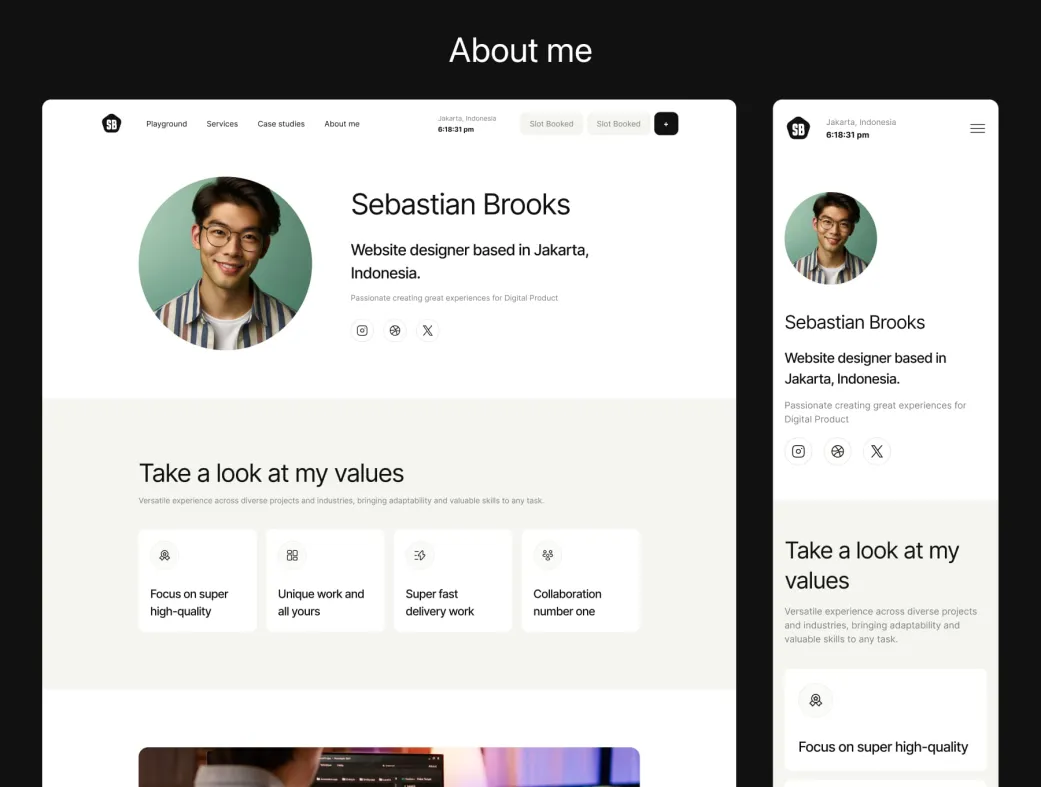Select the Unique work and all yours card
This screenshot has height=787, width=1041.
click(325, 581)
